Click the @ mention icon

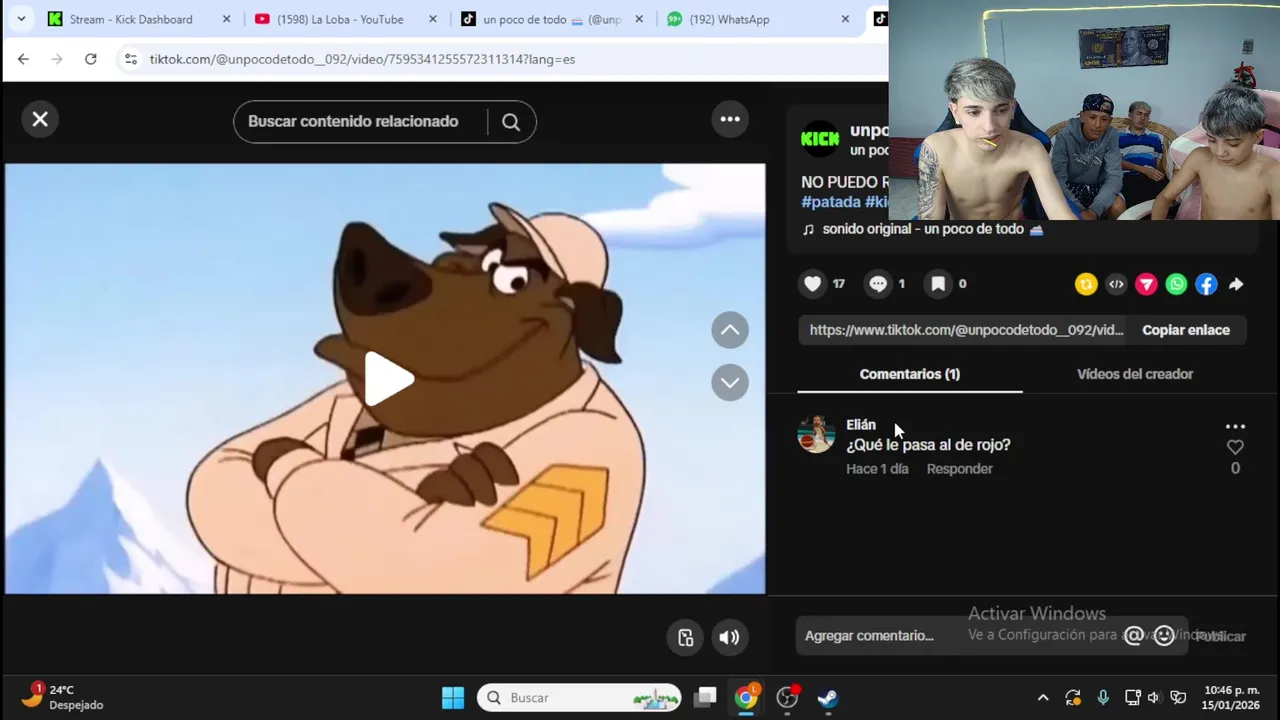(x=1134, y=636)
